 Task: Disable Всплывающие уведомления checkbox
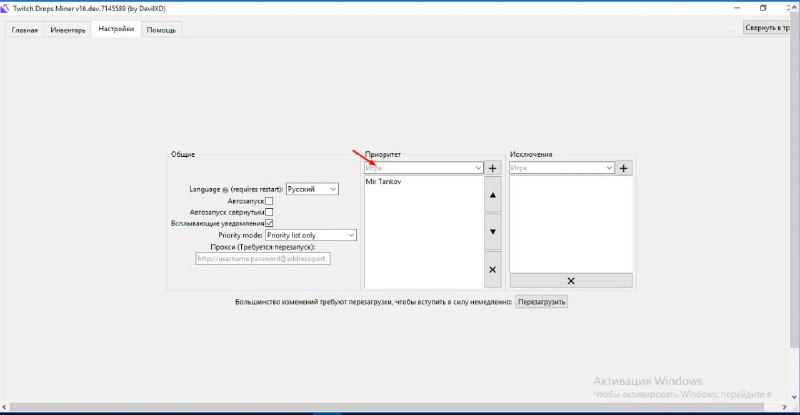pyautogui.click(x=269, y=223)
